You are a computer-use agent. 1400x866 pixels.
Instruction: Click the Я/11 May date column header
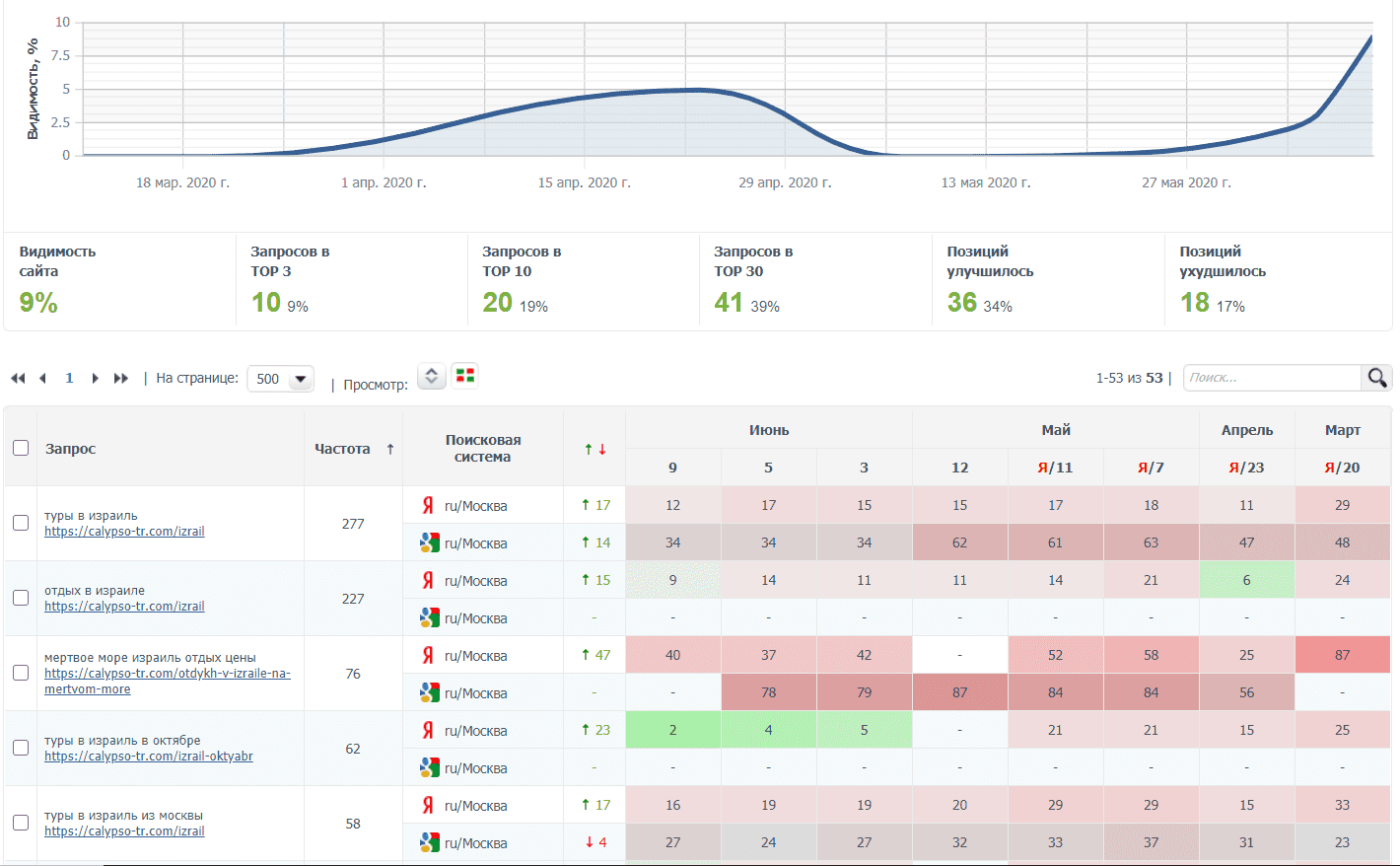click(x=1055, y=468)
